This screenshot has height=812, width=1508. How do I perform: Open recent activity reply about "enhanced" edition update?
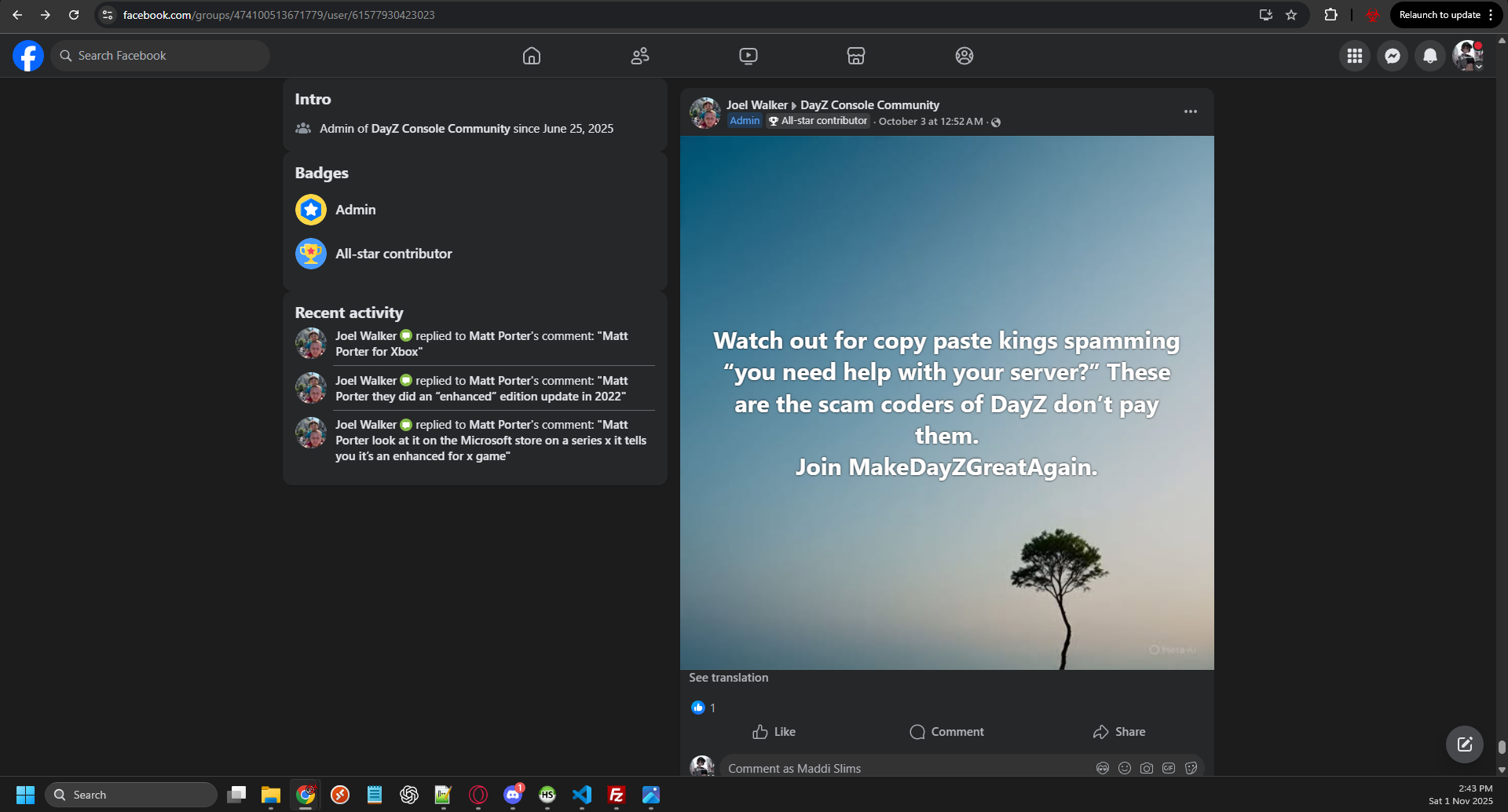[x=481, y=389]
